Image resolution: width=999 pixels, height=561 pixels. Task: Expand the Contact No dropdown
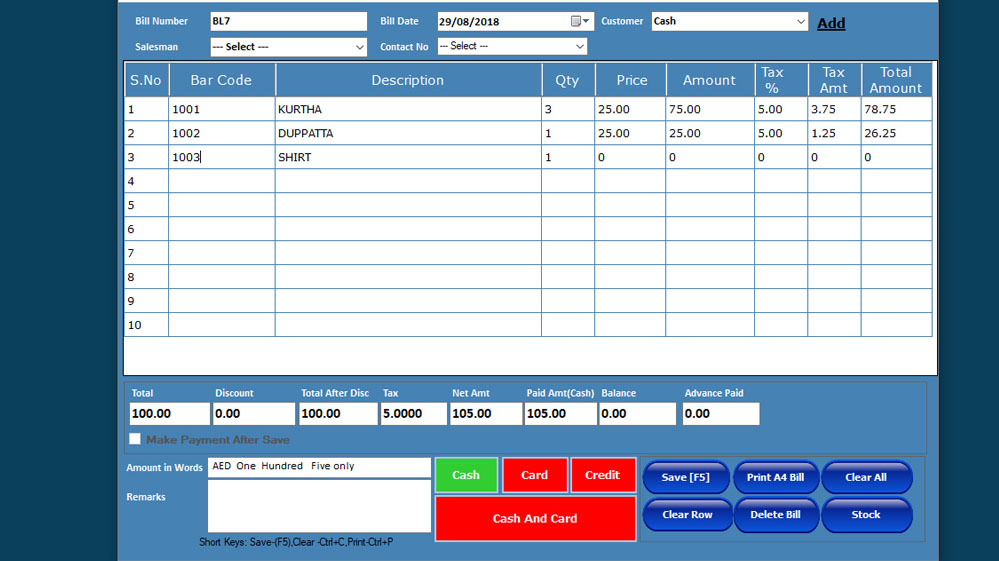pyautogui.click(x=579, y=46)
